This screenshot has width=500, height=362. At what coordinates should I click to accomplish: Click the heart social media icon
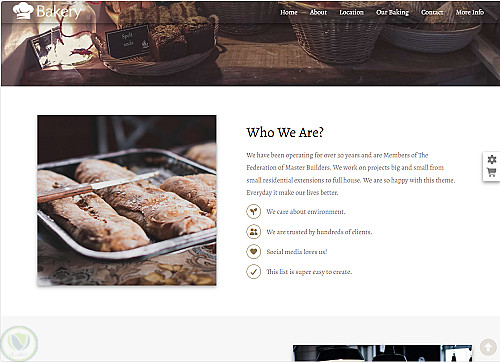coord(253,252)
